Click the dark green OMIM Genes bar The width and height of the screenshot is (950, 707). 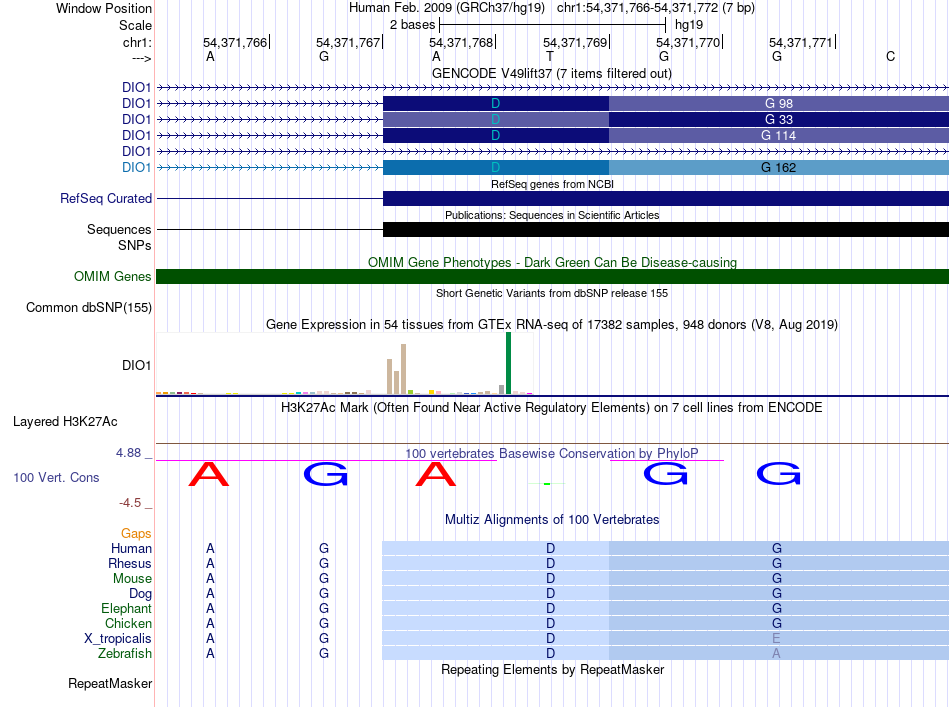coord(552,277)
